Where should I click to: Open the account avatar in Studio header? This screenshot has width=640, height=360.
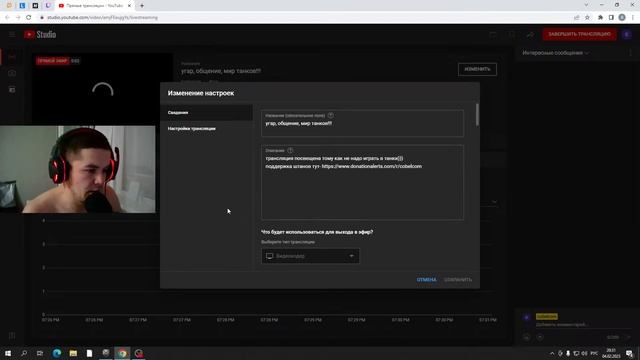pos(627,34)
